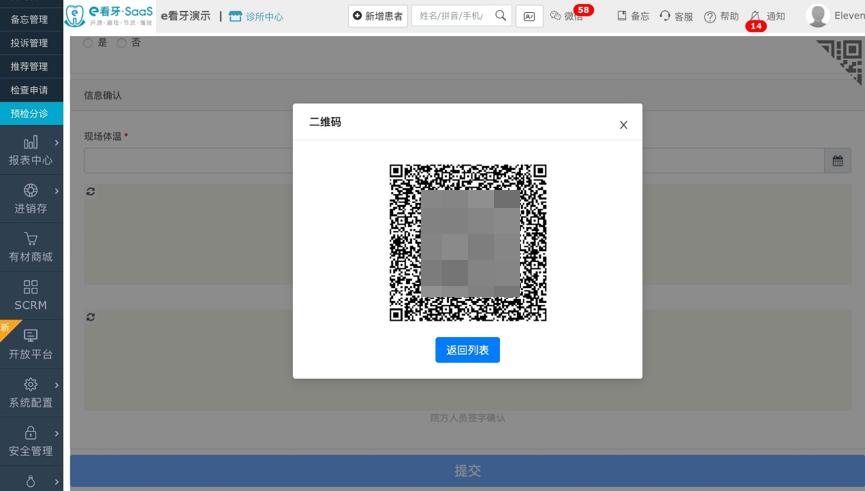
Task: Open the SCRM grid icon
Action: (31, 287)
